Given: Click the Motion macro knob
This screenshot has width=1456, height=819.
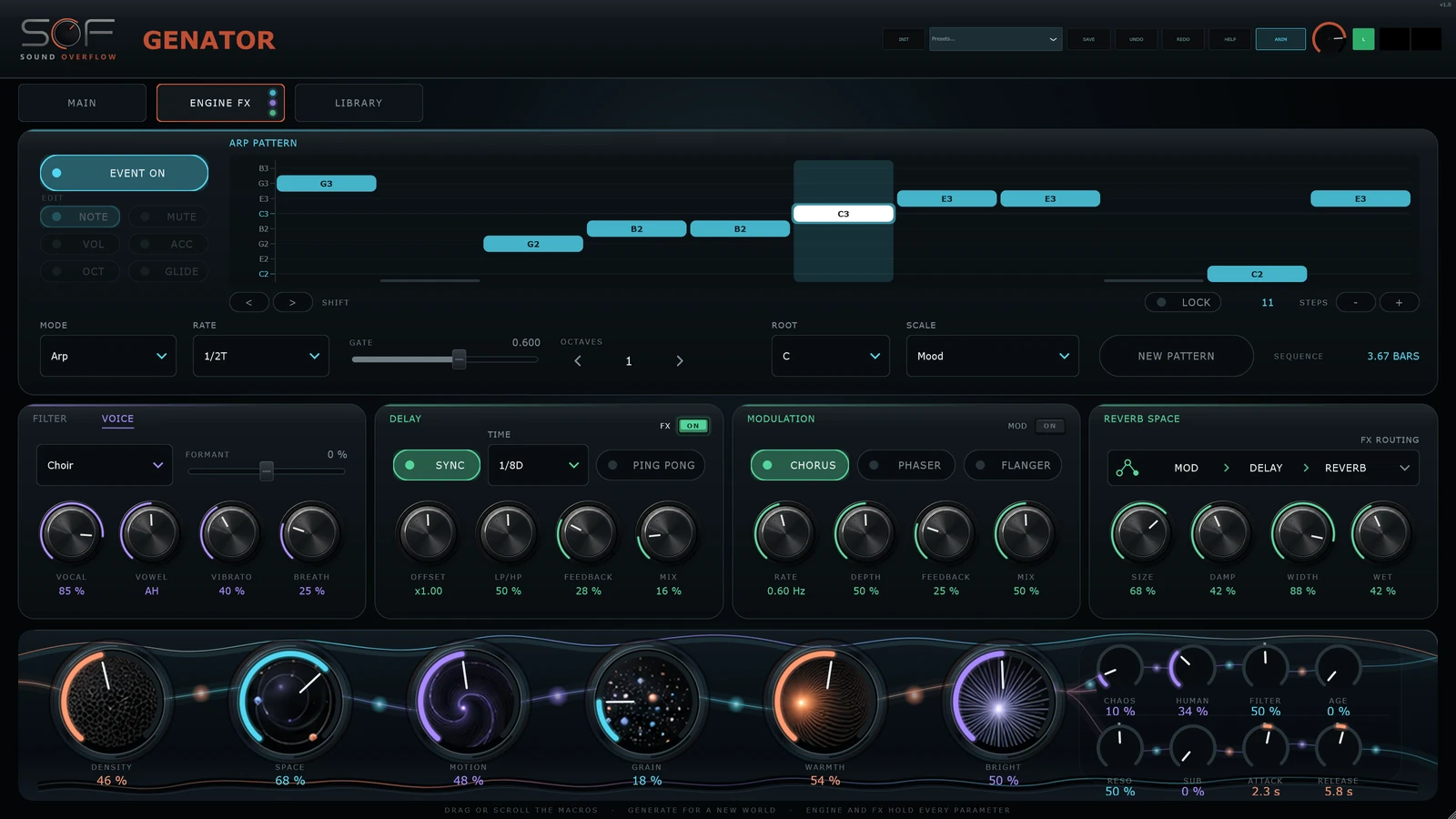Looking at the screenshot, I should (x=469, y=702).
